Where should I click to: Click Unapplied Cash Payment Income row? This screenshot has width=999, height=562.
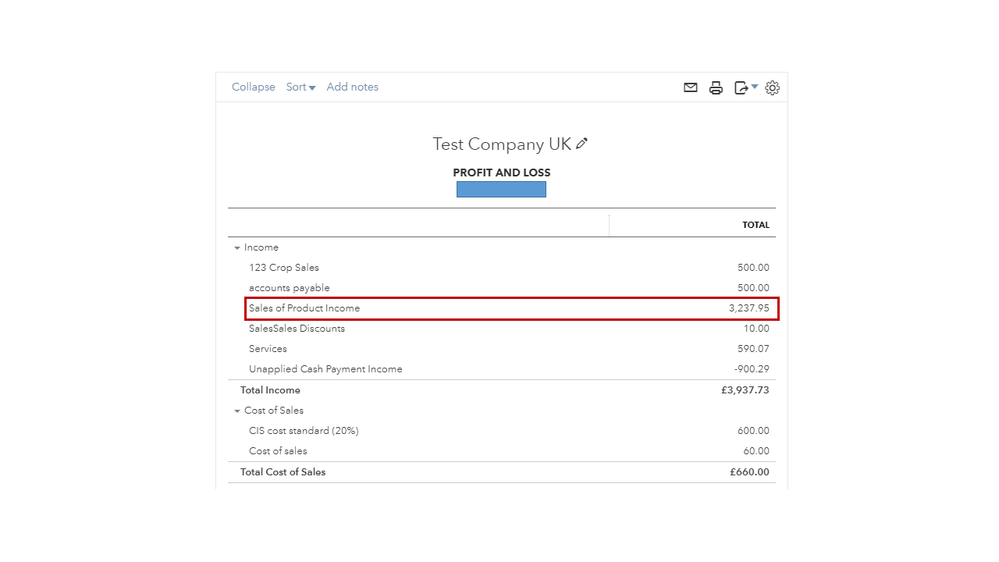tap(325, 369)
